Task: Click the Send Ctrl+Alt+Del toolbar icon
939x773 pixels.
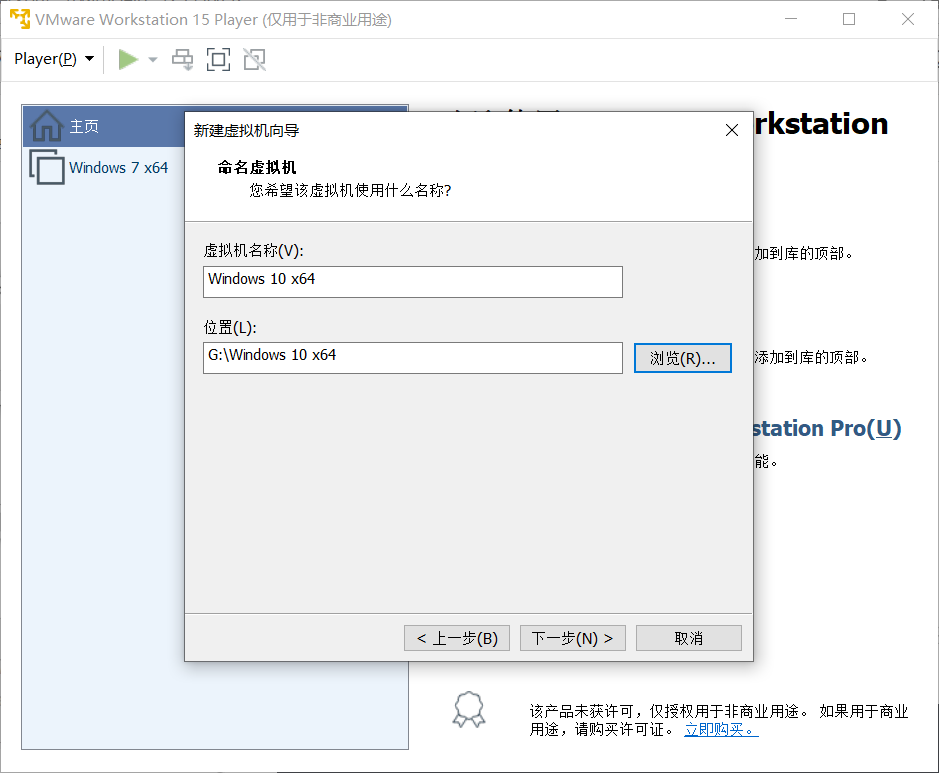Action: (182, 59)
